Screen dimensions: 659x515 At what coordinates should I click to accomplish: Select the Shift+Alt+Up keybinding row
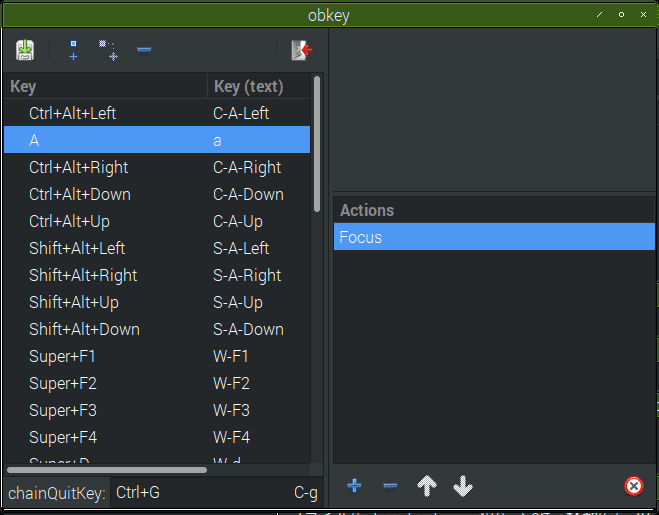point(157,302)
